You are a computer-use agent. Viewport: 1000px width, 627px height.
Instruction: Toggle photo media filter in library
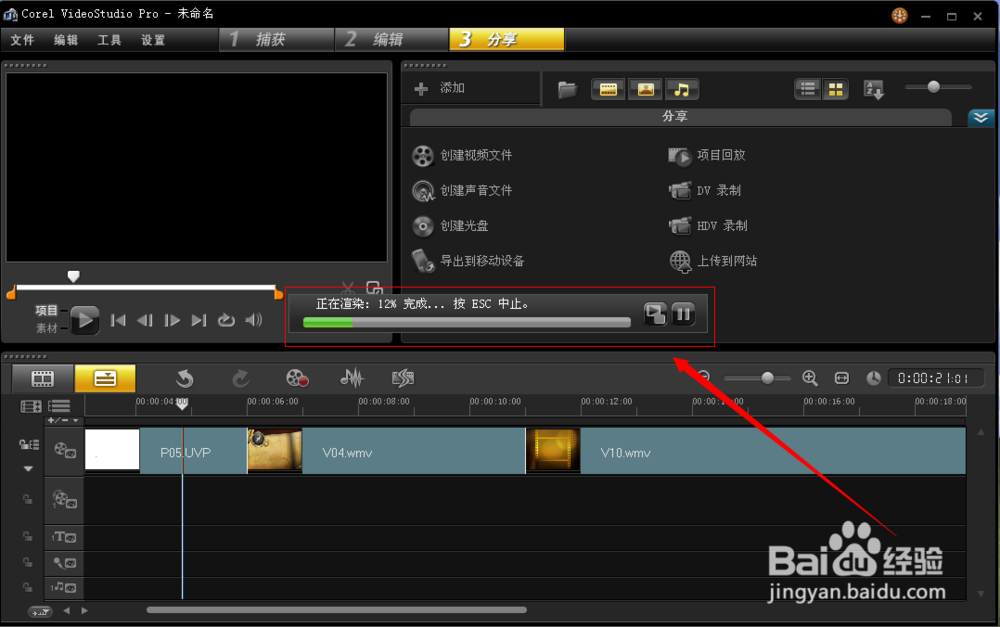coord(645,89)
